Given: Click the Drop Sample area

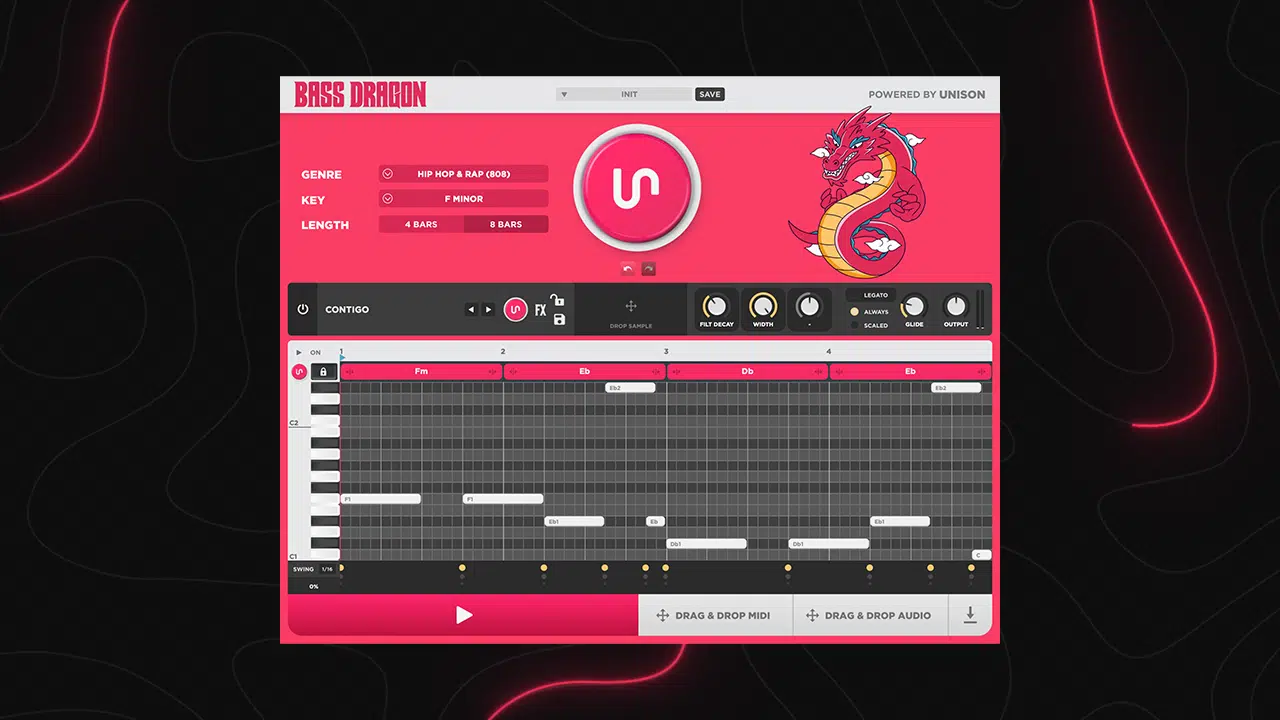Looking at the screenshot, I should [x=631, y=310].
